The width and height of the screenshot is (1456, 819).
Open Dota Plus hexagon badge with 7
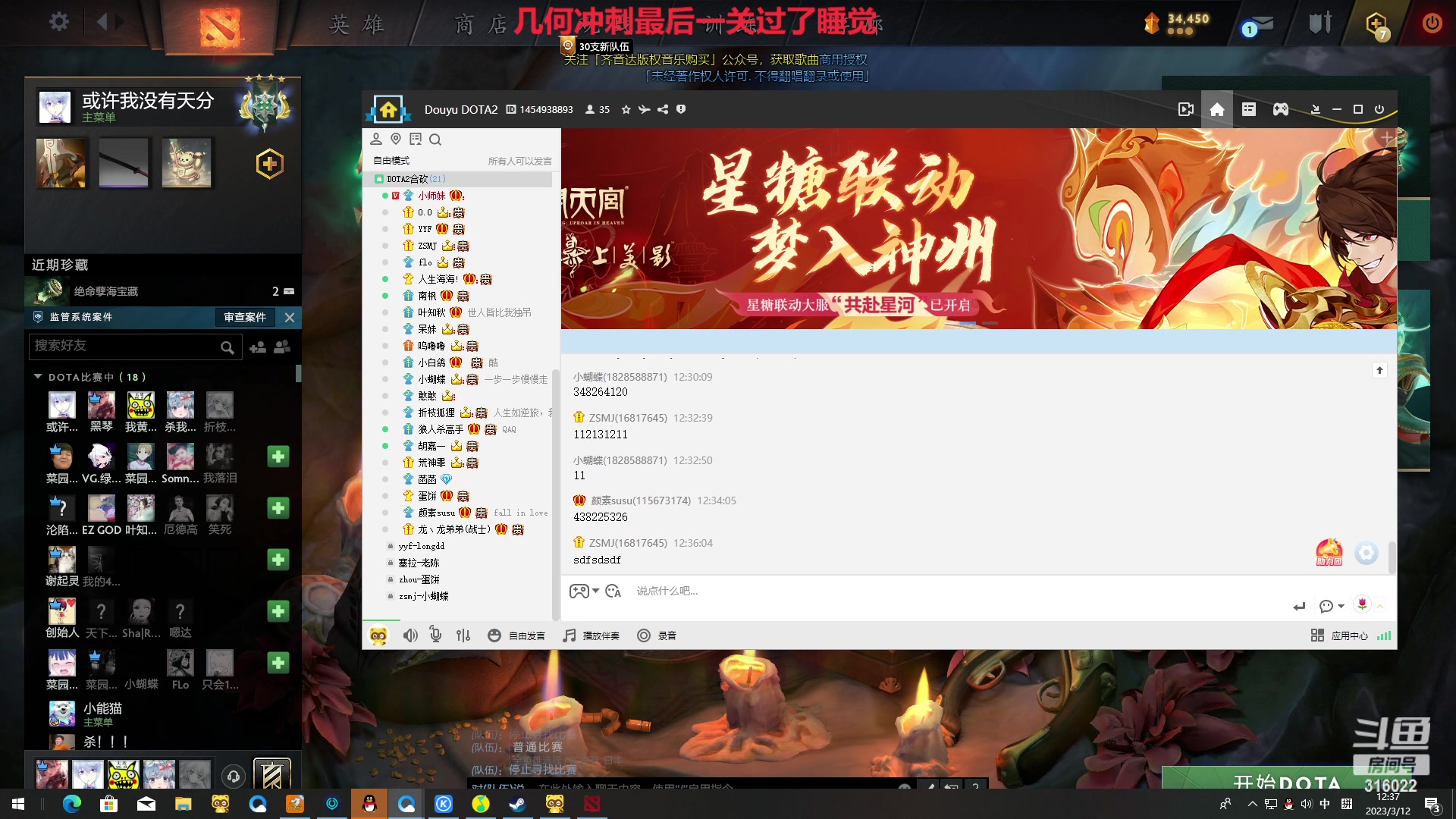[1377, 26]
